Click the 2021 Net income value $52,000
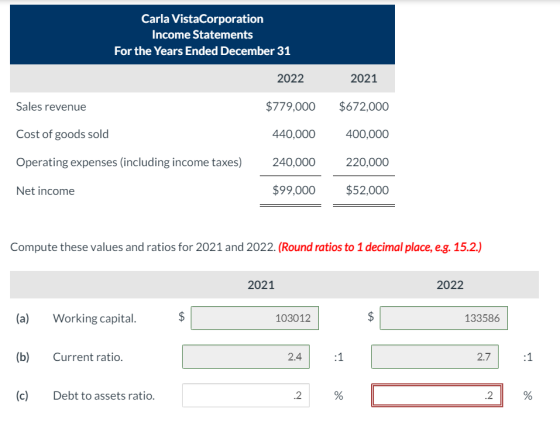Viewport: 560px width, 426px height. 367,190
